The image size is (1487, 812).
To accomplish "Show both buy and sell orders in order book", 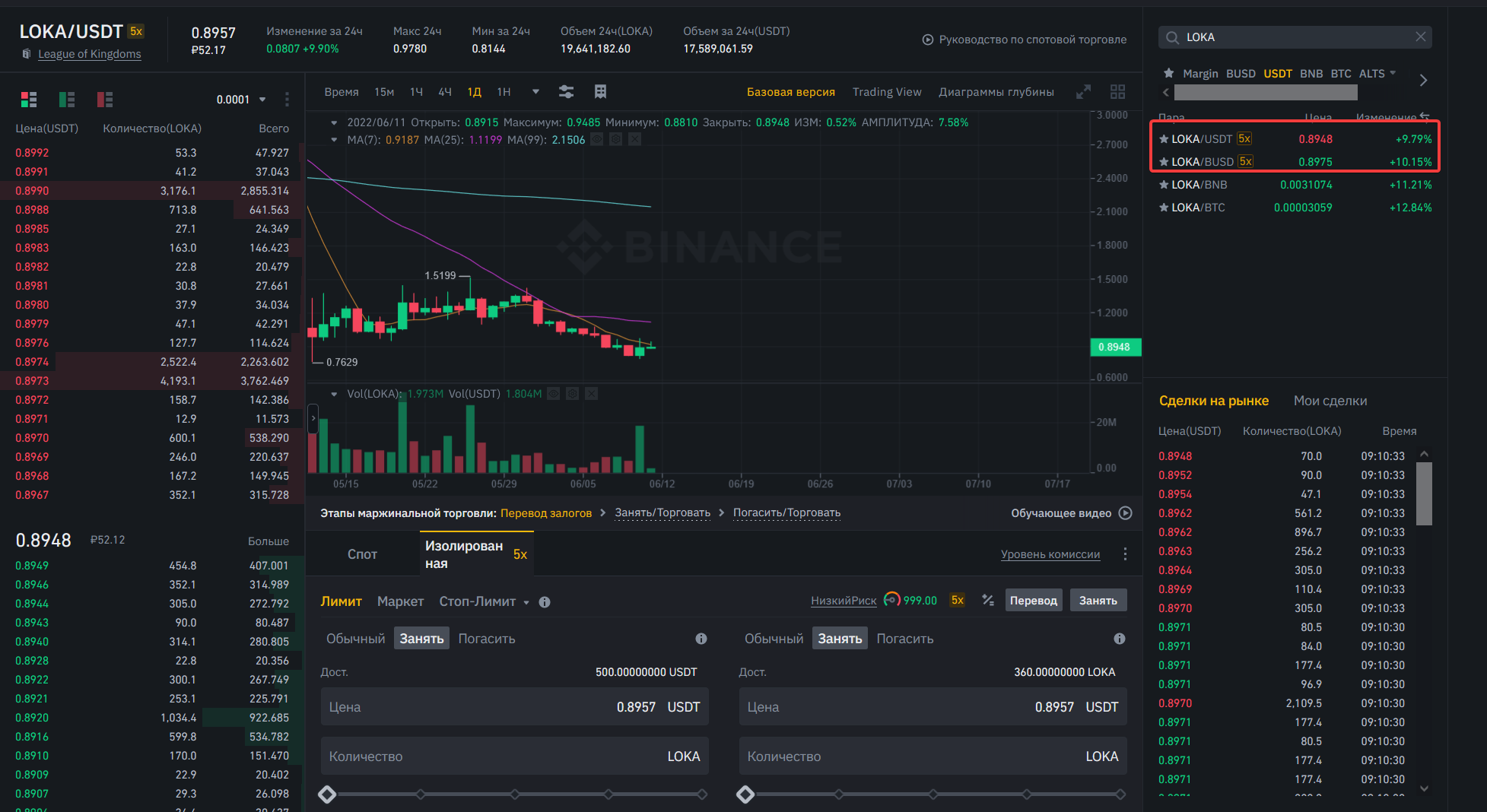I will click(29, 100).
